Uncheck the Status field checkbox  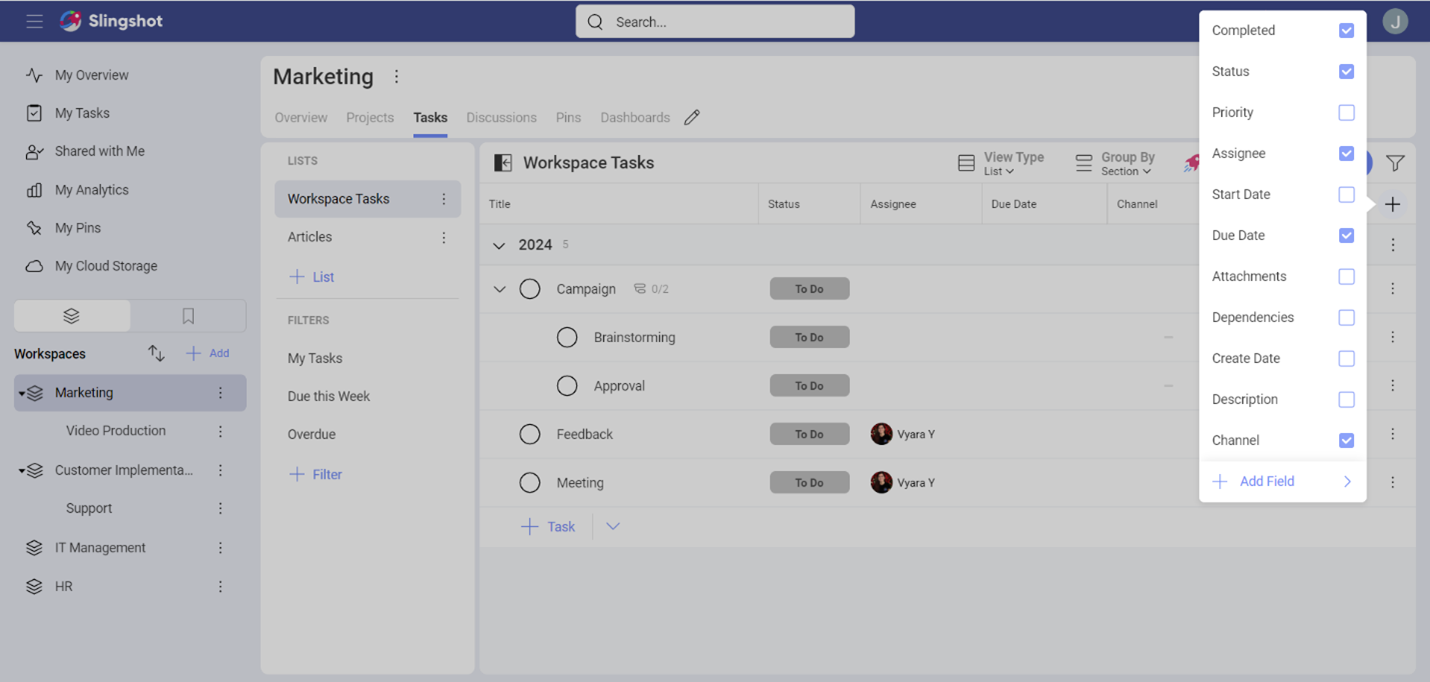coord(1346,72)
